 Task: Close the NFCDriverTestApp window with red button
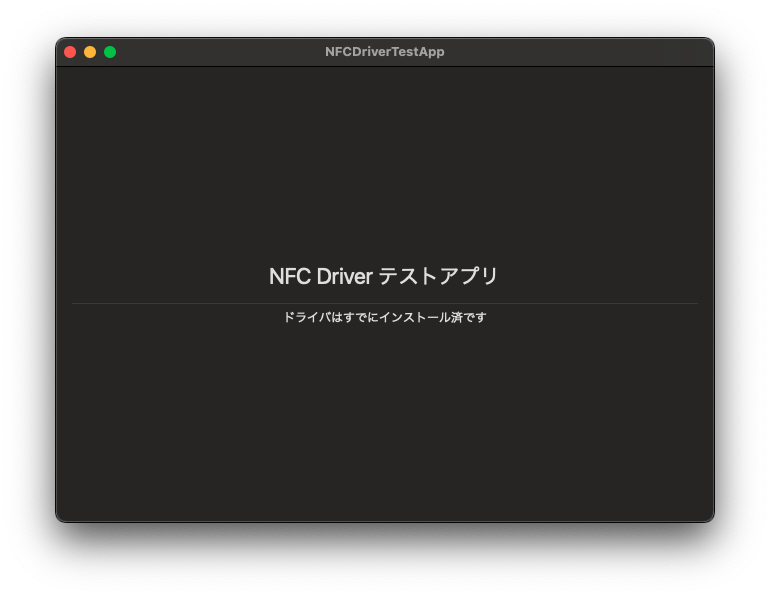[70, 52]
